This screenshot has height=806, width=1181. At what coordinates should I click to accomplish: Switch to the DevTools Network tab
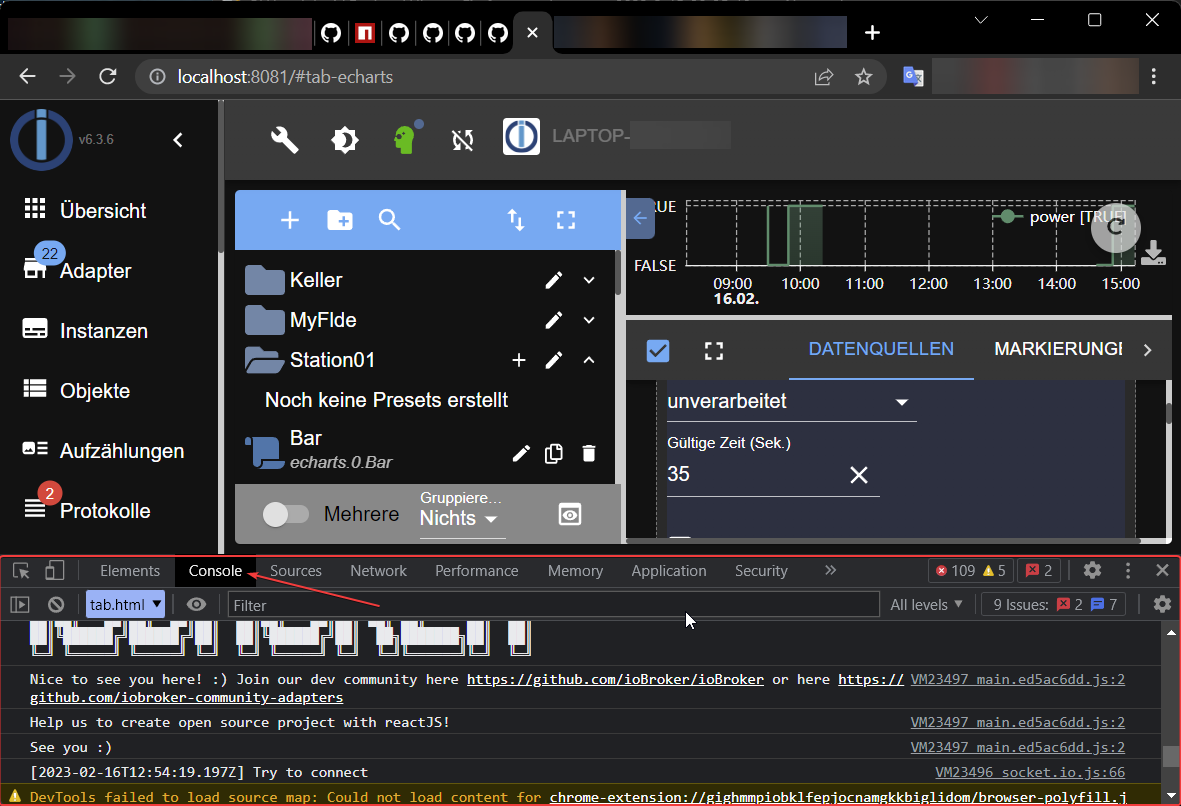tap(378, 571)
